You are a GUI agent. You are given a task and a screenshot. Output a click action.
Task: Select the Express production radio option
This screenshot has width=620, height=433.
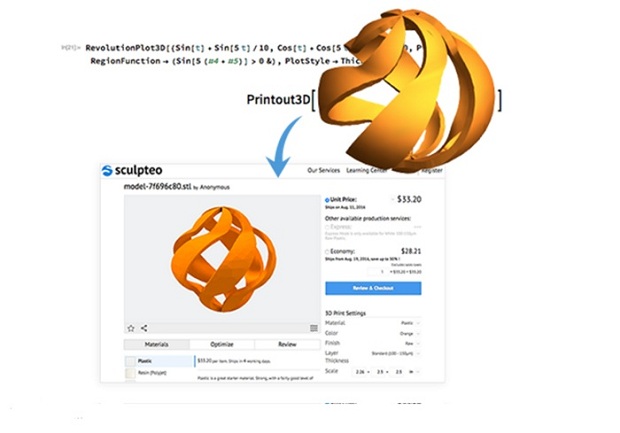(327, 227)
